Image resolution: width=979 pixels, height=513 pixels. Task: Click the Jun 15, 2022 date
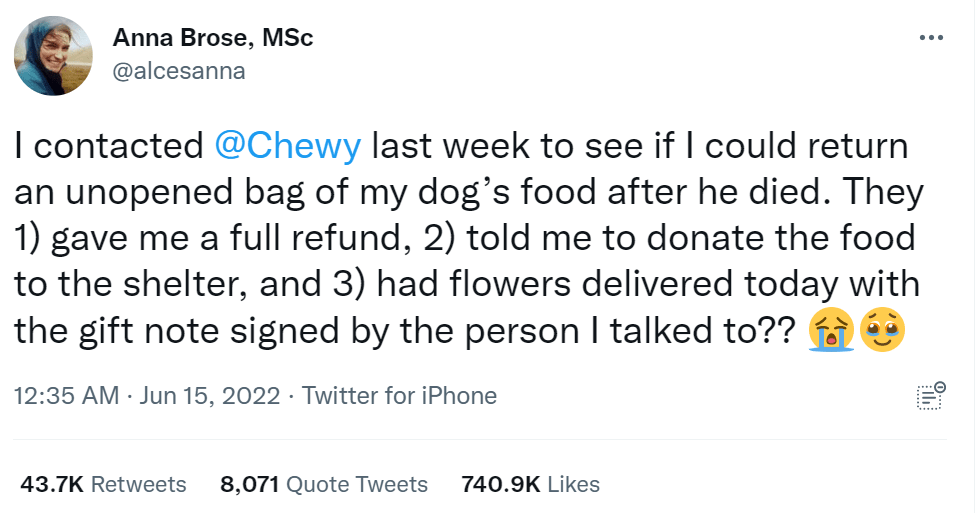click(x=209, y=396)
